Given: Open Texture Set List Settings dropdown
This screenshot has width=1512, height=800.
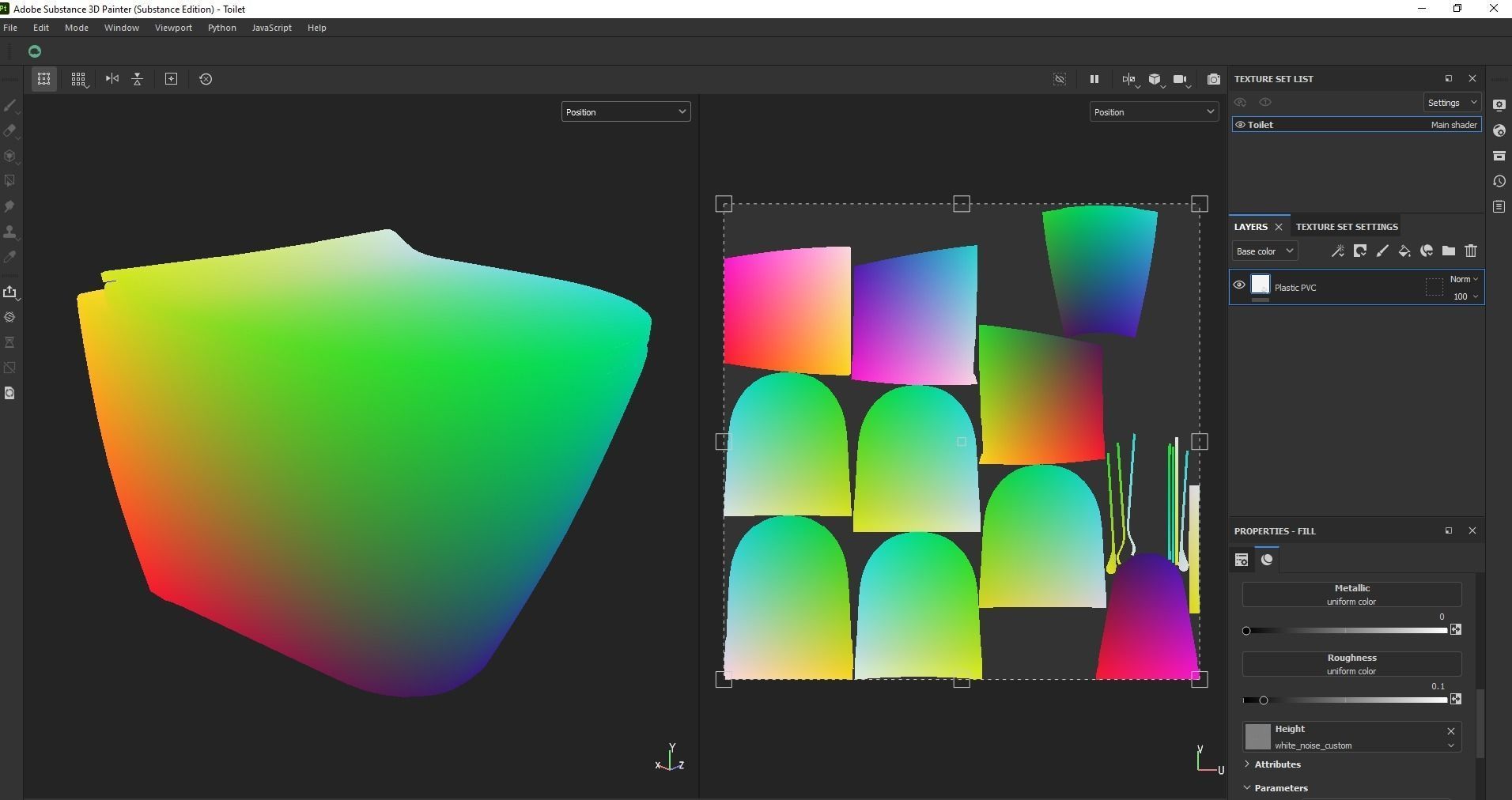Looking at the screenshot, I should point(1452,103).
